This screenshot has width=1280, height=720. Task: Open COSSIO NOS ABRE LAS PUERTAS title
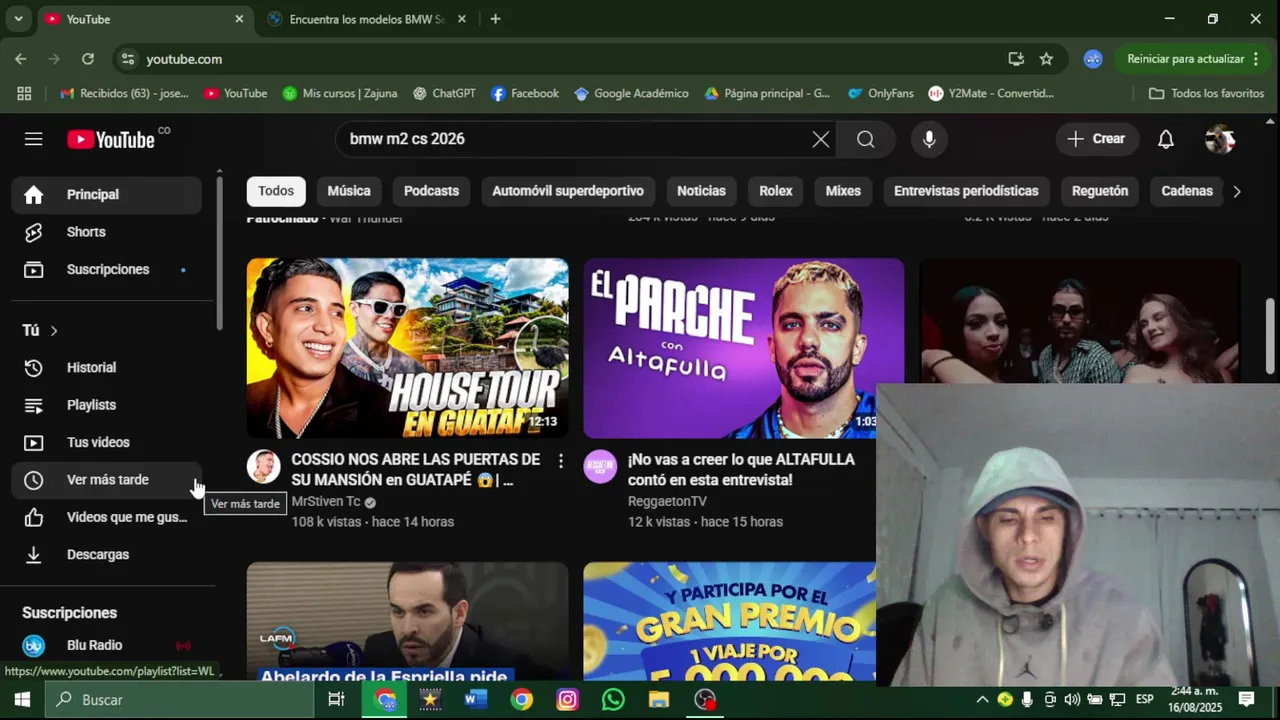[x=416, y=470]
